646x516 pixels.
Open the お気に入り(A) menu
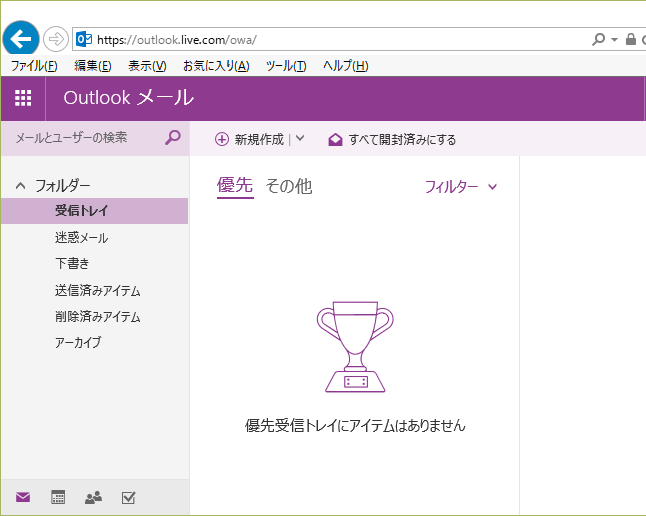[216, 66]
